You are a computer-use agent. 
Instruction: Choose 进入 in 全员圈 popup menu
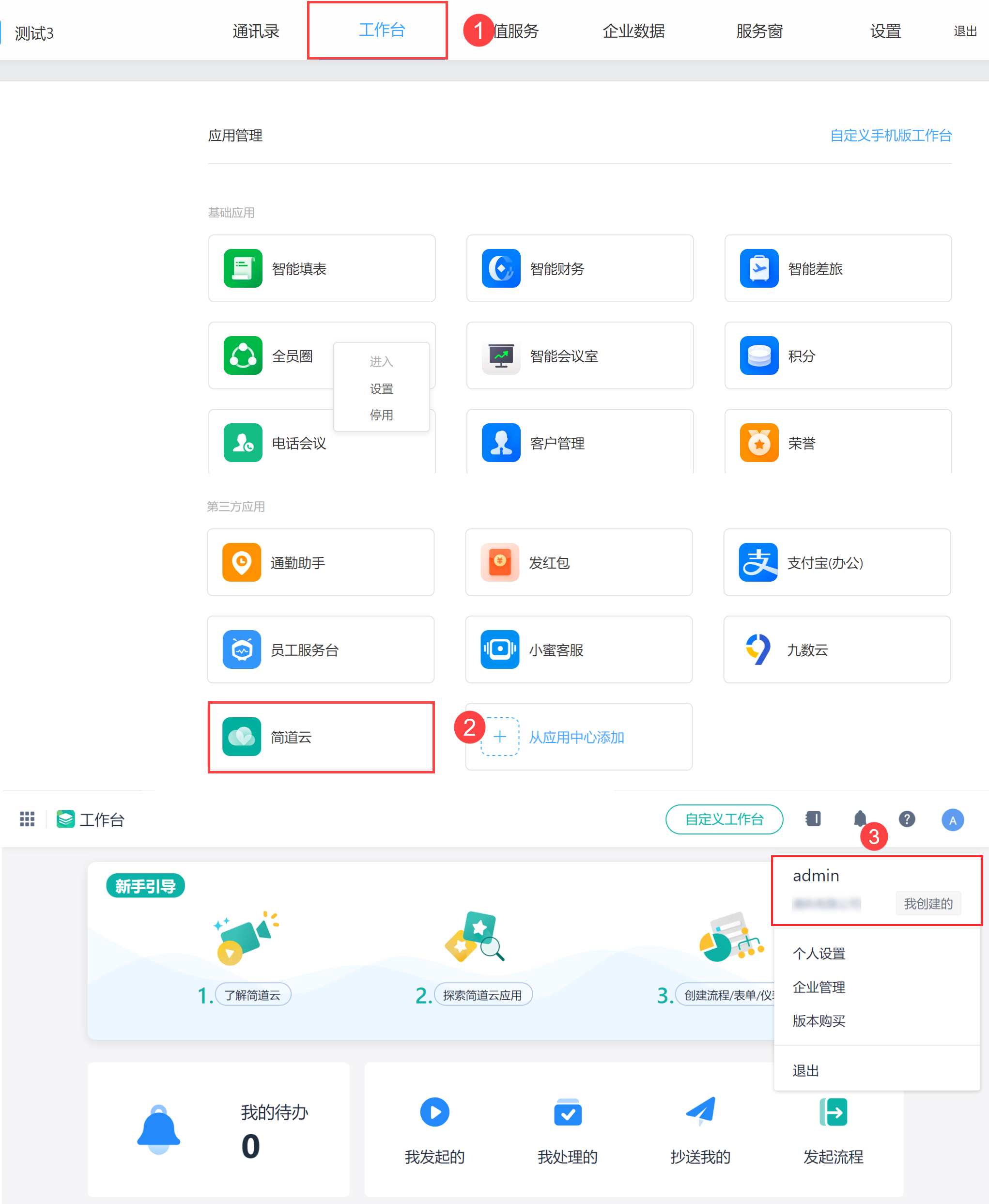coord(381,362)
